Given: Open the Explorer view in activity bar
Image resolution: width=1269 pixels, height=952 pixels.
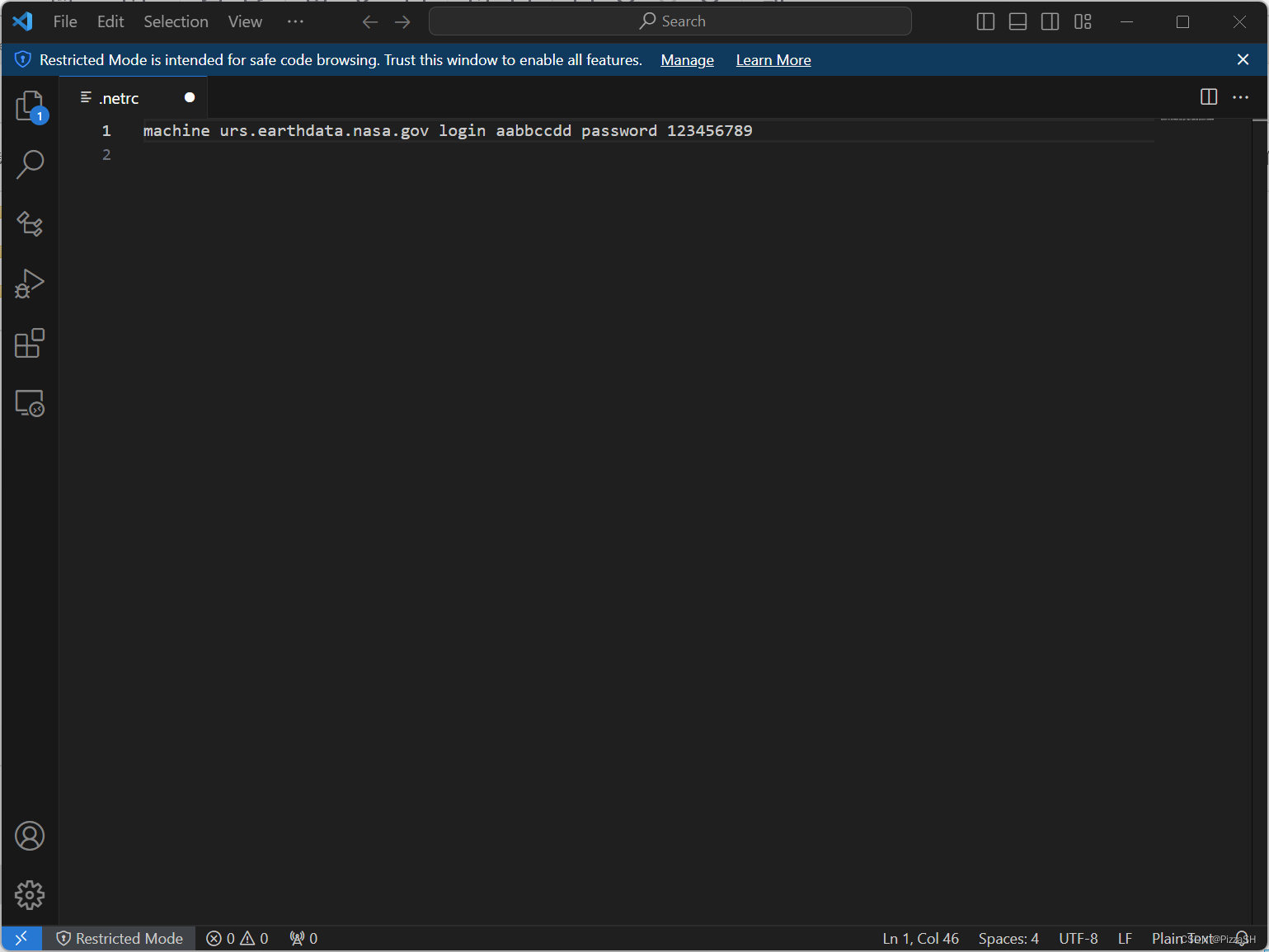Looking at the screenshot, I should [x=31, y=106].
